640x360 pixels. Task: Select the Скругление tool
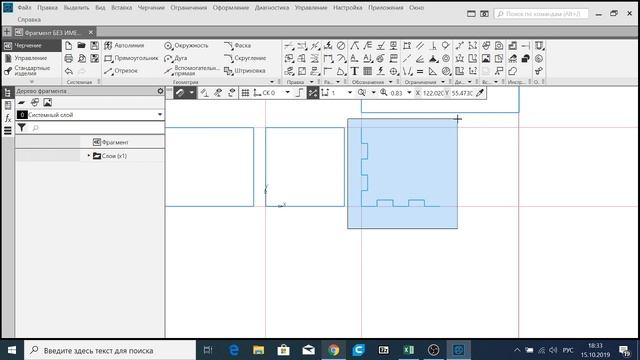(245, 58)
